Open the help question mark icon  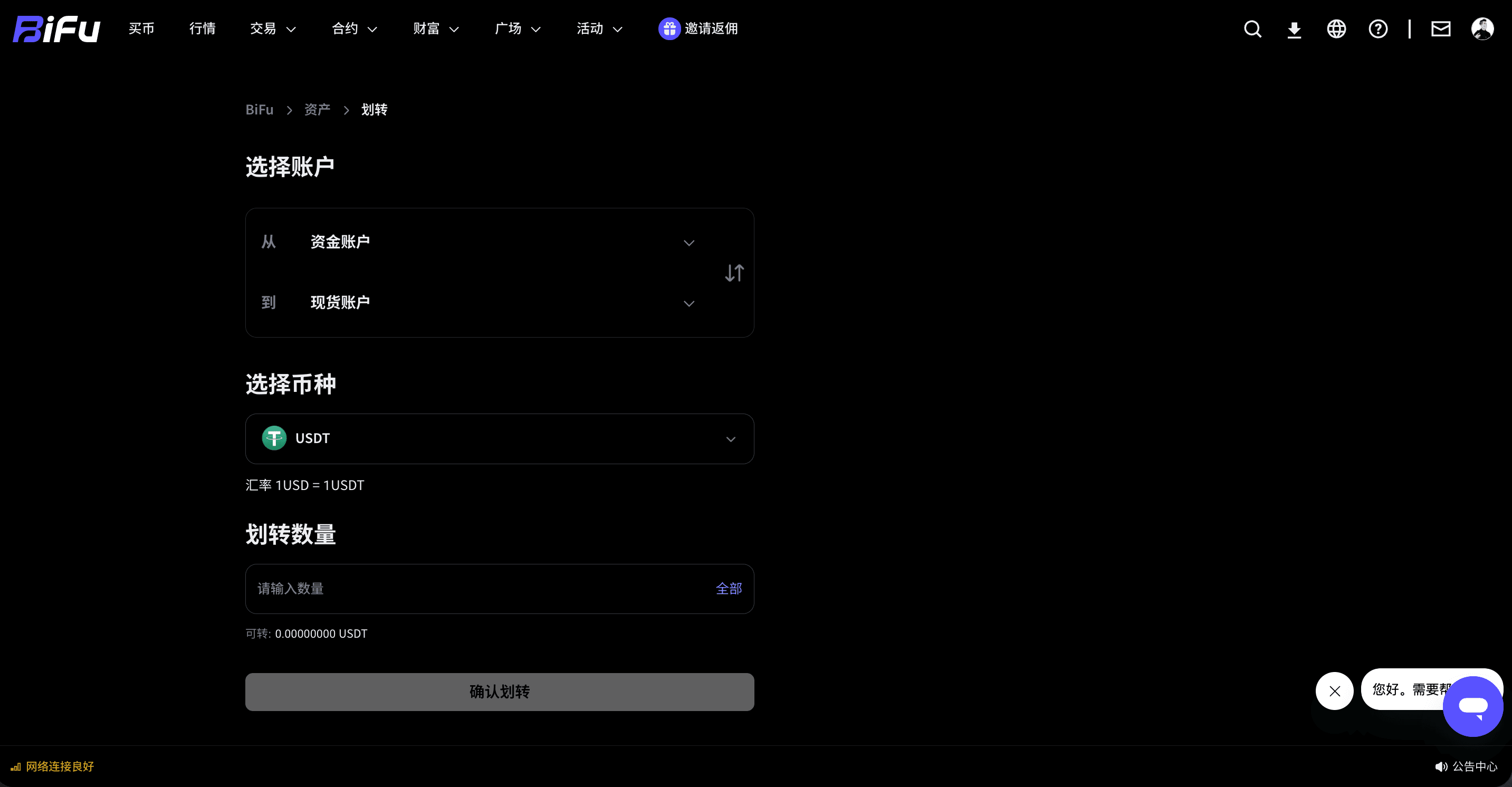point(1378,29)
